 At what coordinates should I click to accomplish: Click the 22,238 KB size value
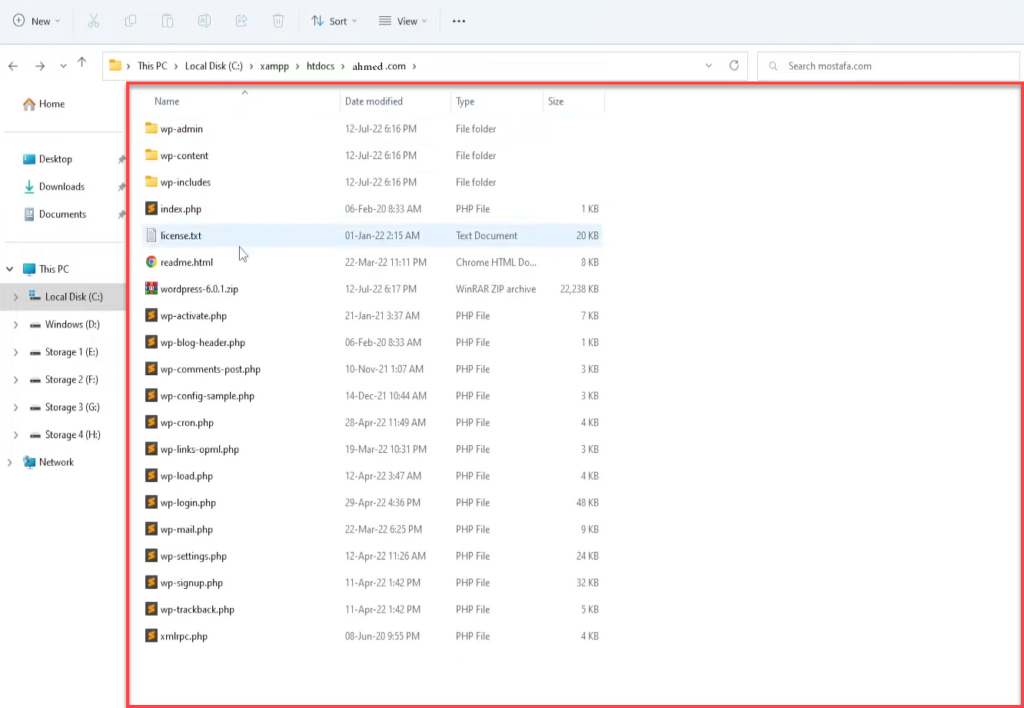579,289
